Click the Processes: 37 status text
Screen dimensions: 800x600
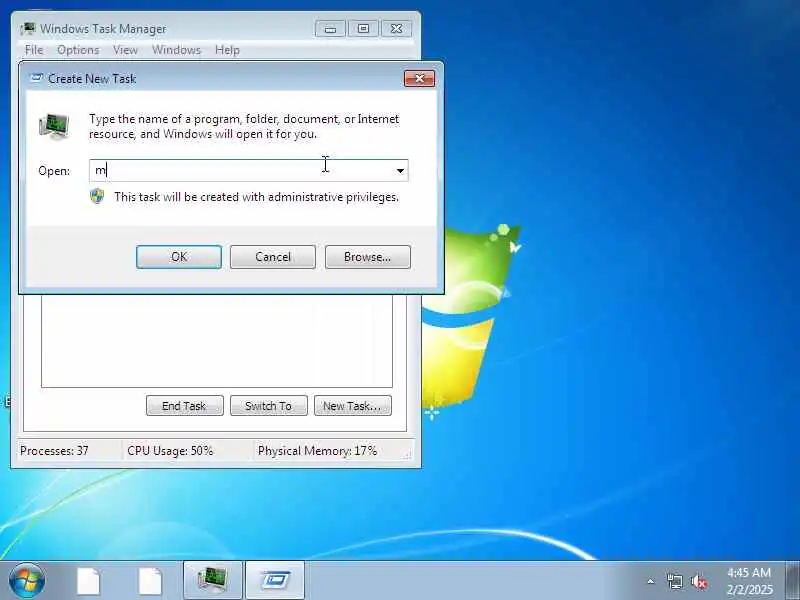[54, 451]
